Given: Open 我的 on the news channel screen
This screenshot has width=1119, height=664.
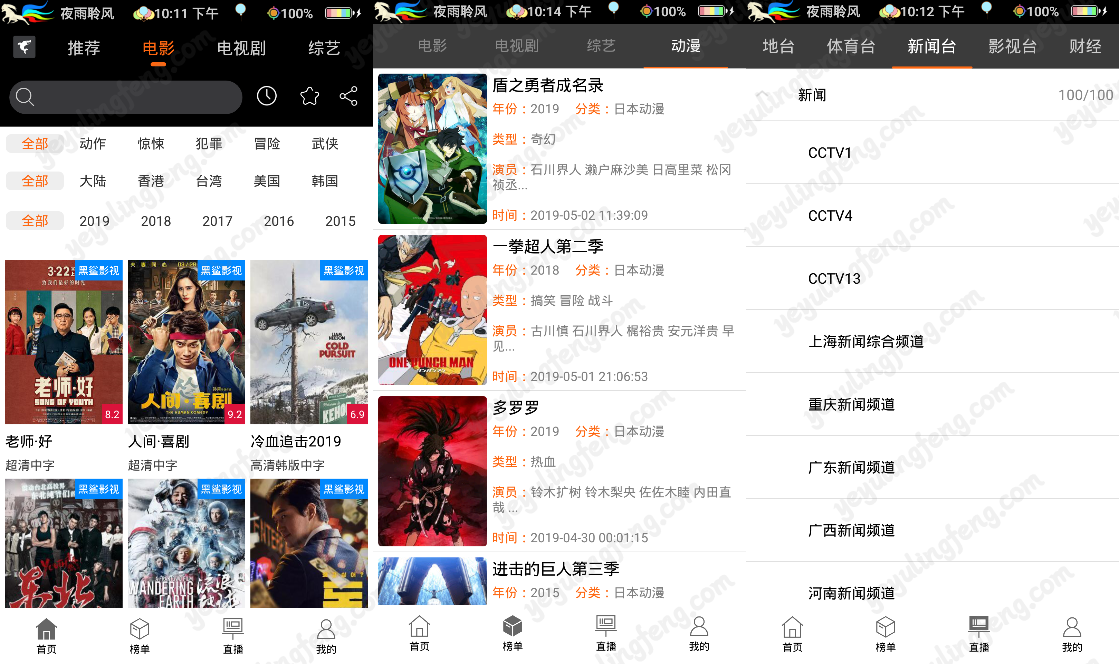Looking at the screenshot, I should click(x=1072, y=634).
